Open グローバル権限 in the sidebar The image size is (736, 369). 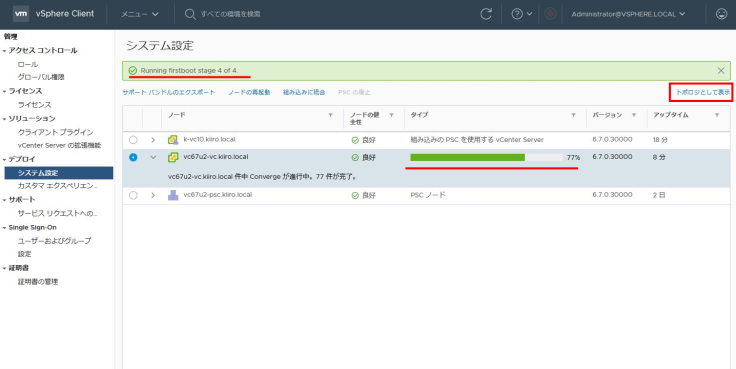click(41, 77)
